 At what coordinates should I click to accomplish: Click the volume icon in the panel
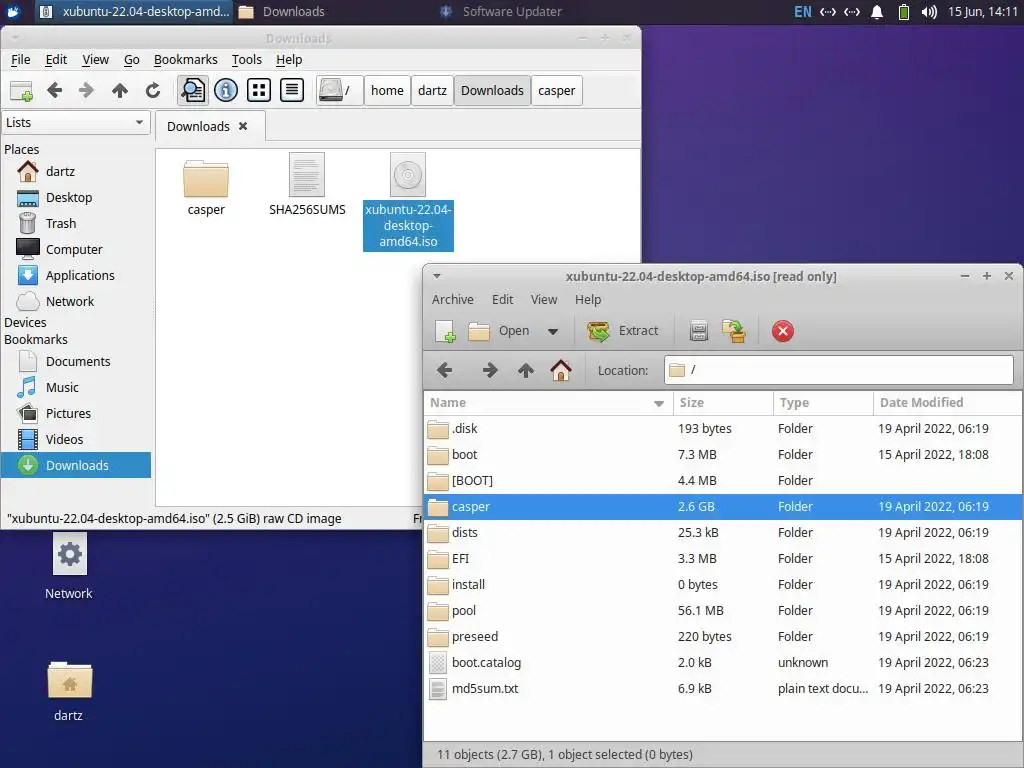point(929,12)
